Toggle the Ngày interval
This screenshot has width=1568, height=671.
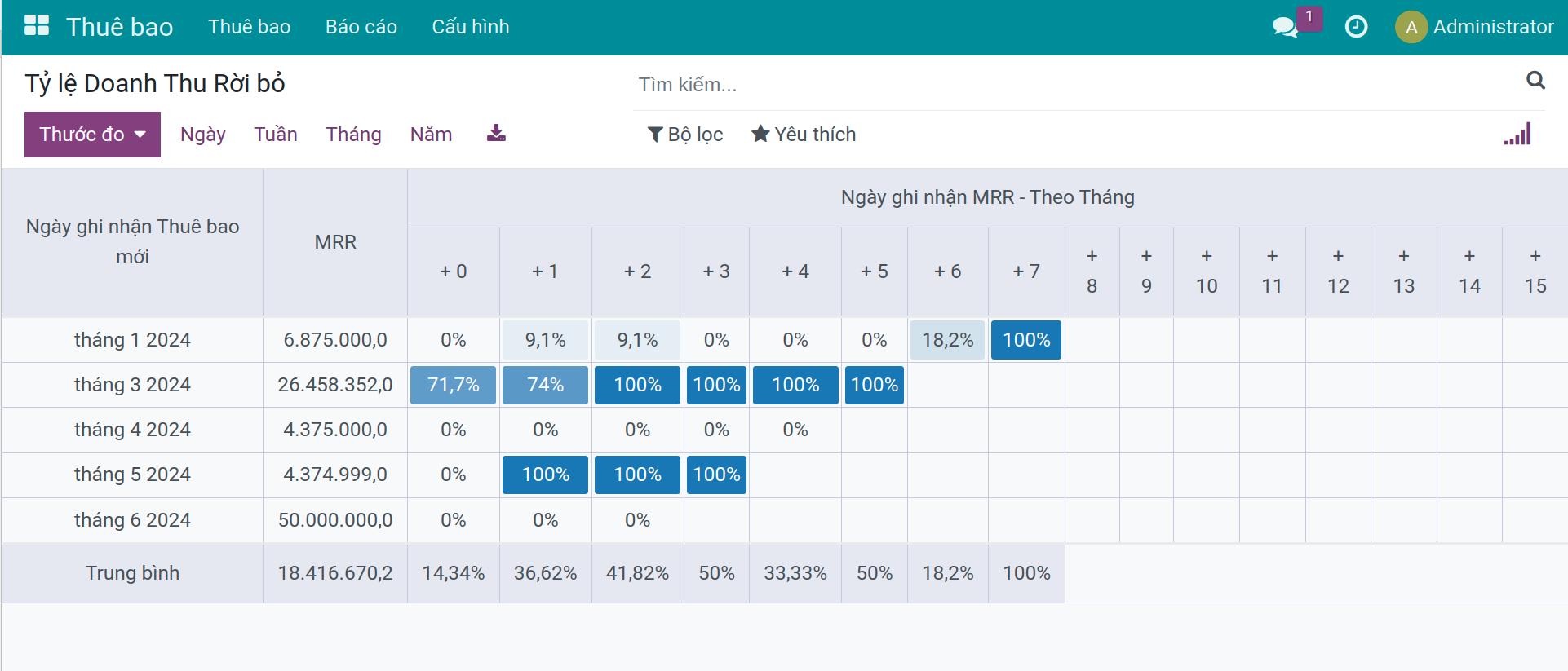pyautogui.click(x=203, y=135)
